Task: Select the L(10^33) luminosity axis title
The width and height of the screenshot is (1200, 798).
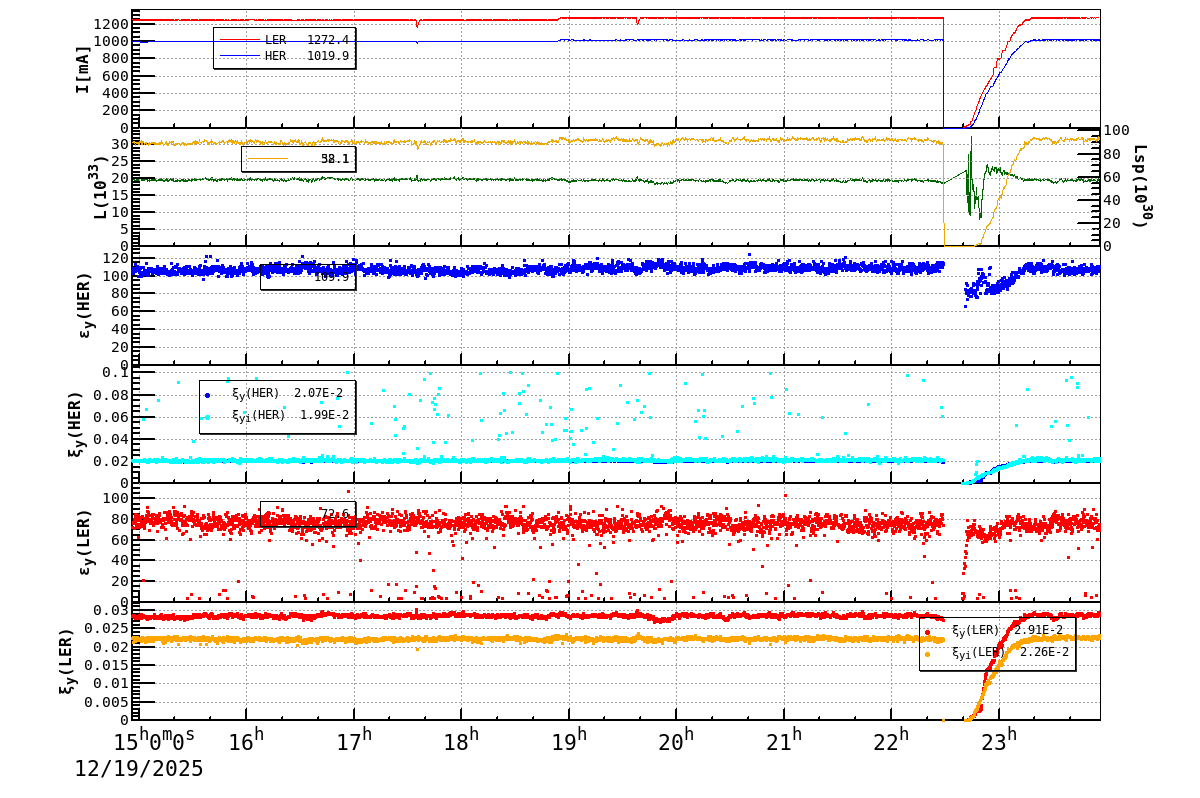Action: (100, 187)
